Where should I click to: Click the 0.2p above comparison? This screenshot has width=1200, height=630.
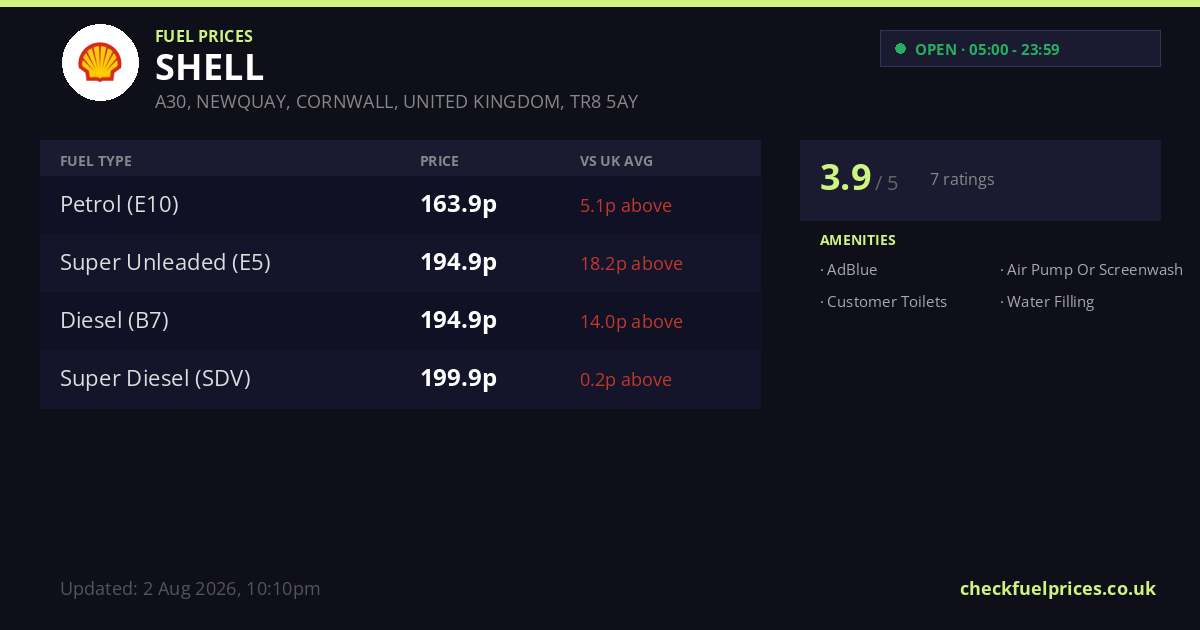[x=626, y=380]
